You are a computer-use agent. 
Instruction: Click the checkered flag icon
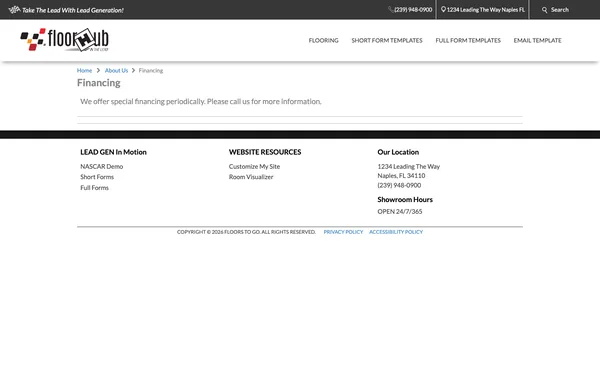tap(14, 10)
